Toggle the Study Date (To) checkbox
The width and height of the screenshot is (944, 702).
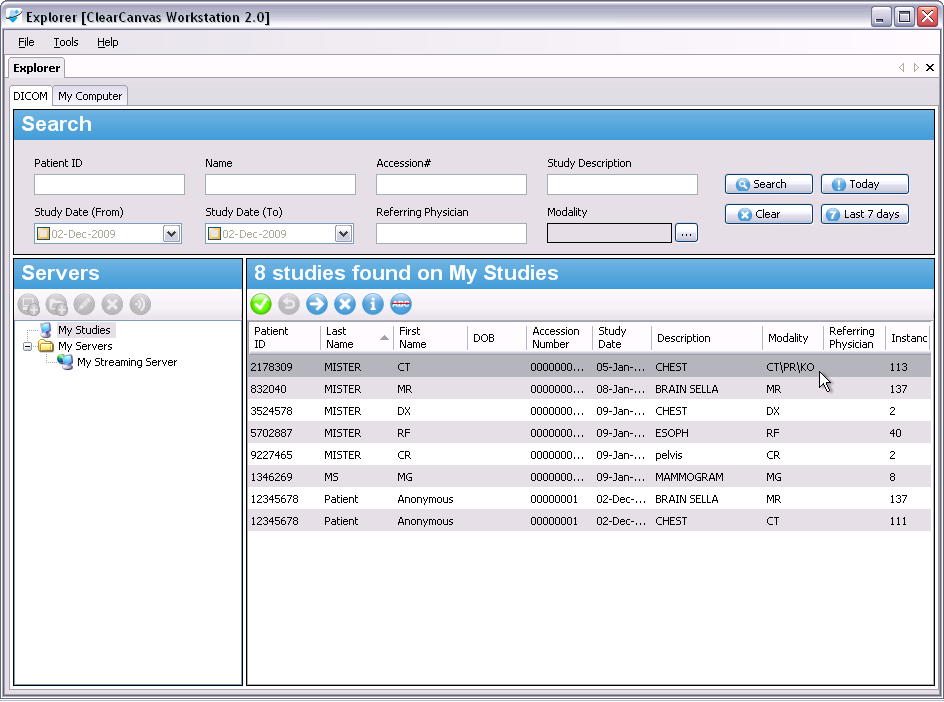[x=214, y=234]
